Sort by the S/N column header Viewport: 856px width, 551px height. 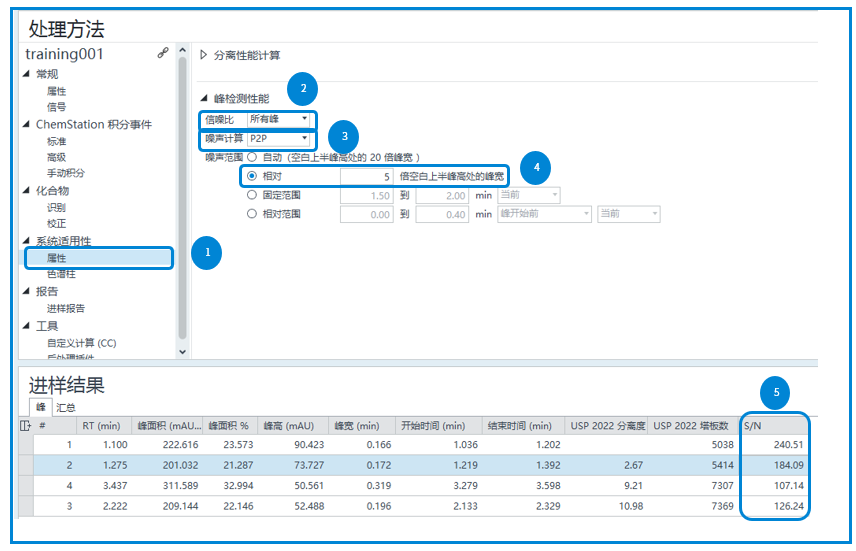coord(774,425)
